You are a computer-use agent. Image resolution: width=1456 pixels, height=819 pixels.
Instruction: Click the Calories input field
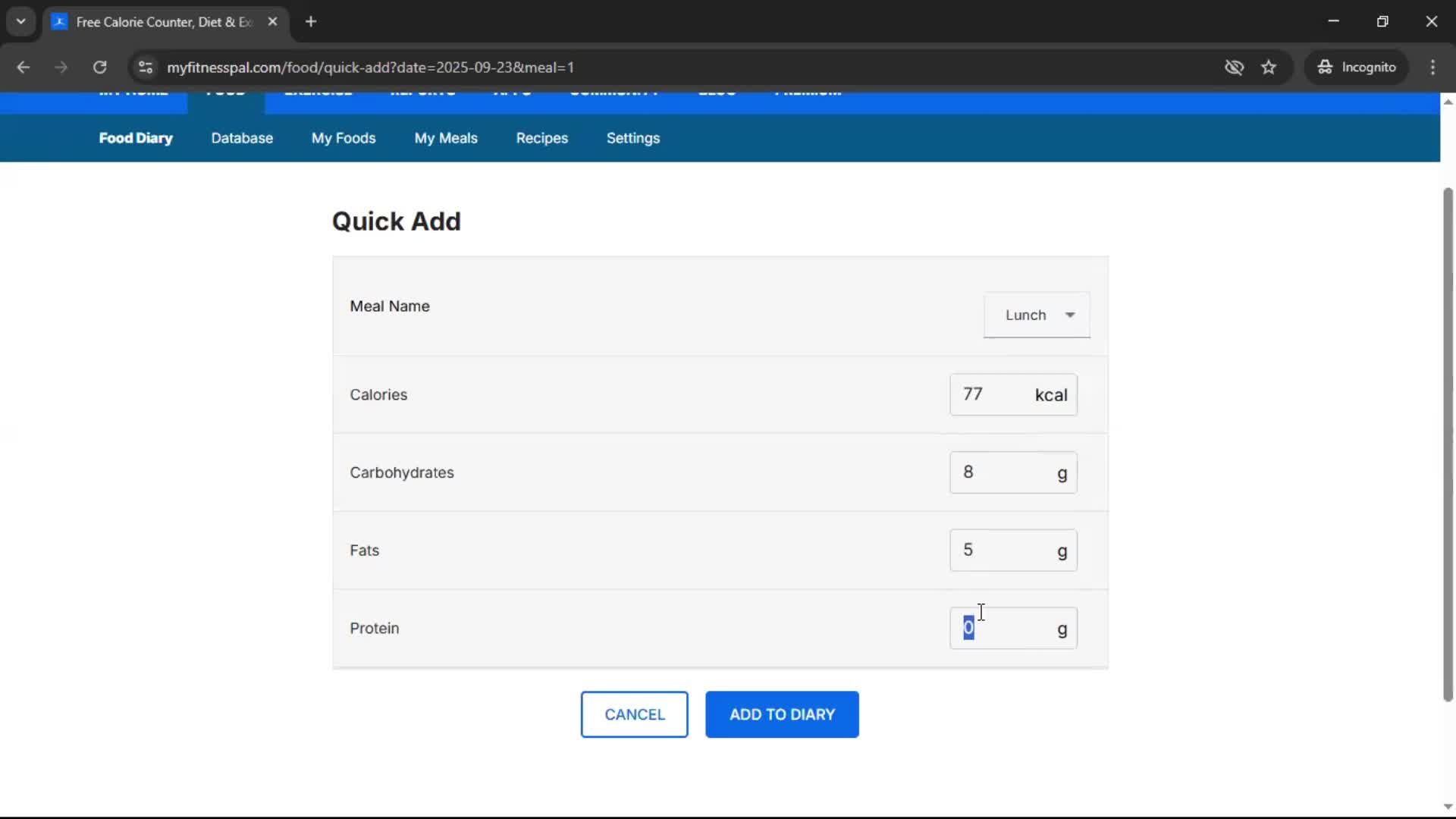1013,394
